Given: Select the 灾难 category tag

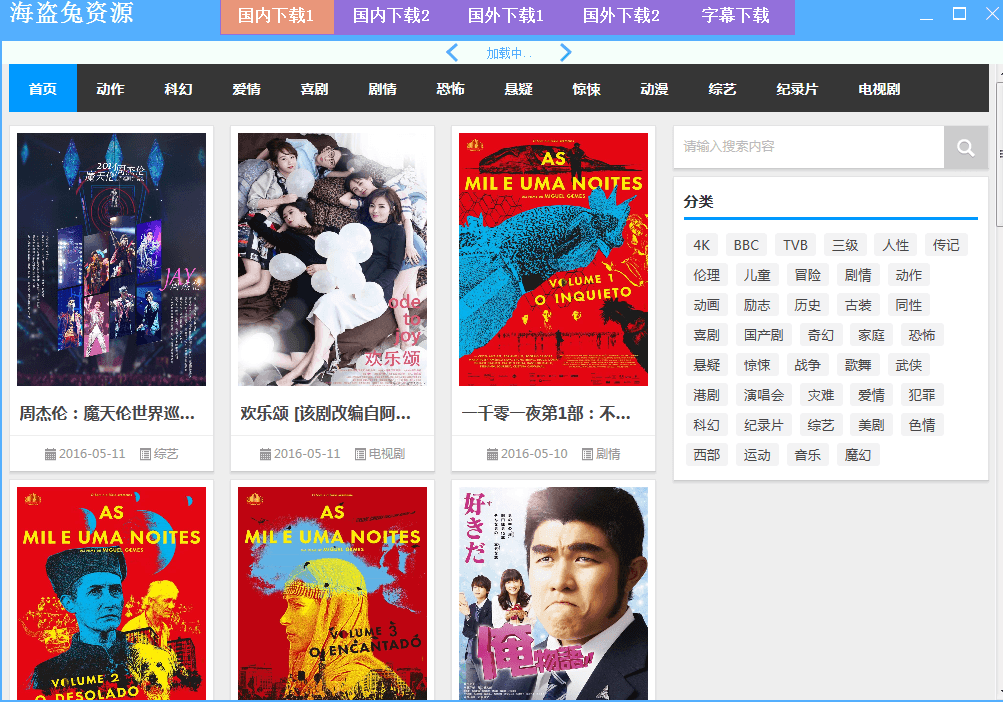Looking at the screenshot, I should [821, 395].
